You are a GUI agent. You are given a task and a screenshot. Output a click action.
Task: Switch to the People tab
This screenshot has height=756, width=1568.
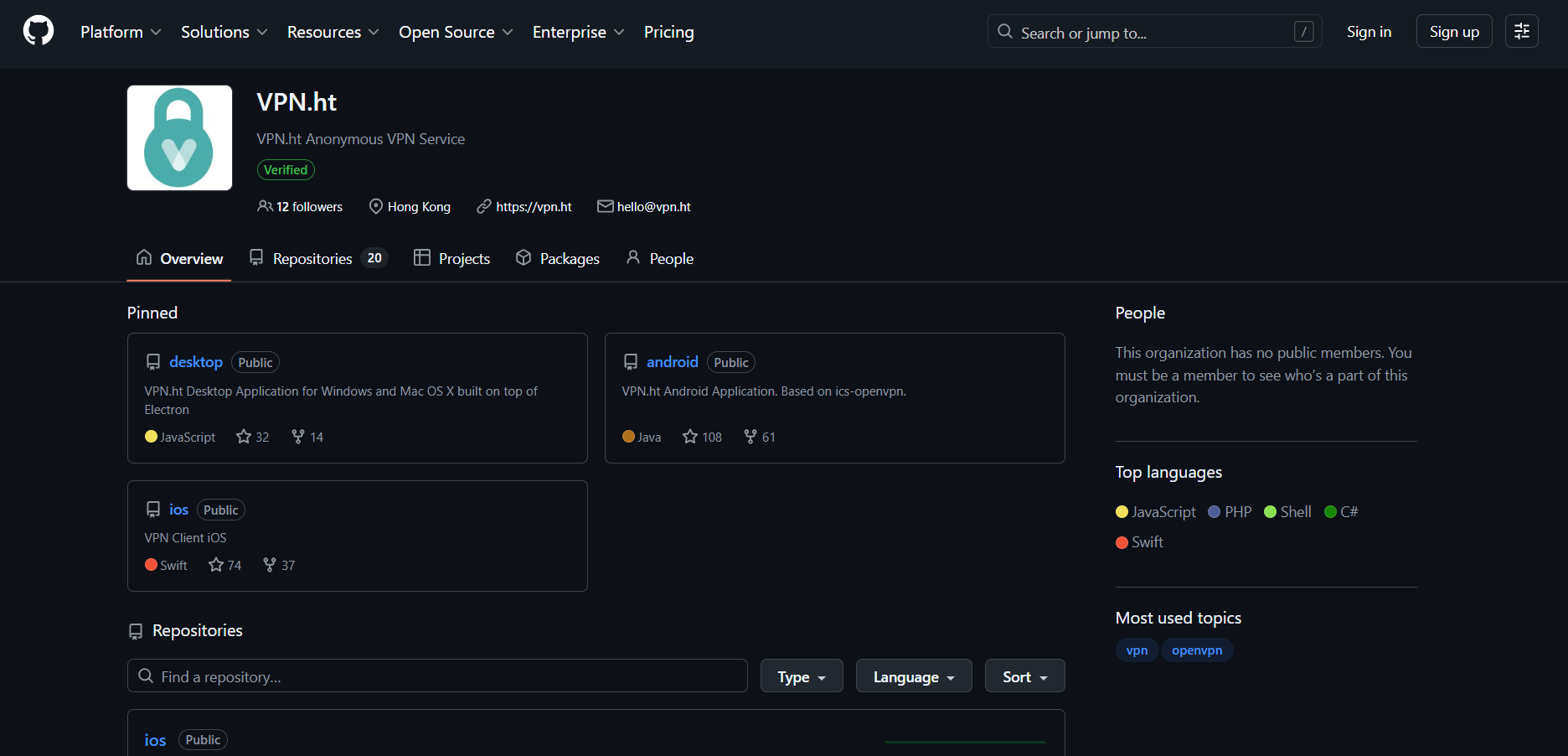(x=660, y=258)
